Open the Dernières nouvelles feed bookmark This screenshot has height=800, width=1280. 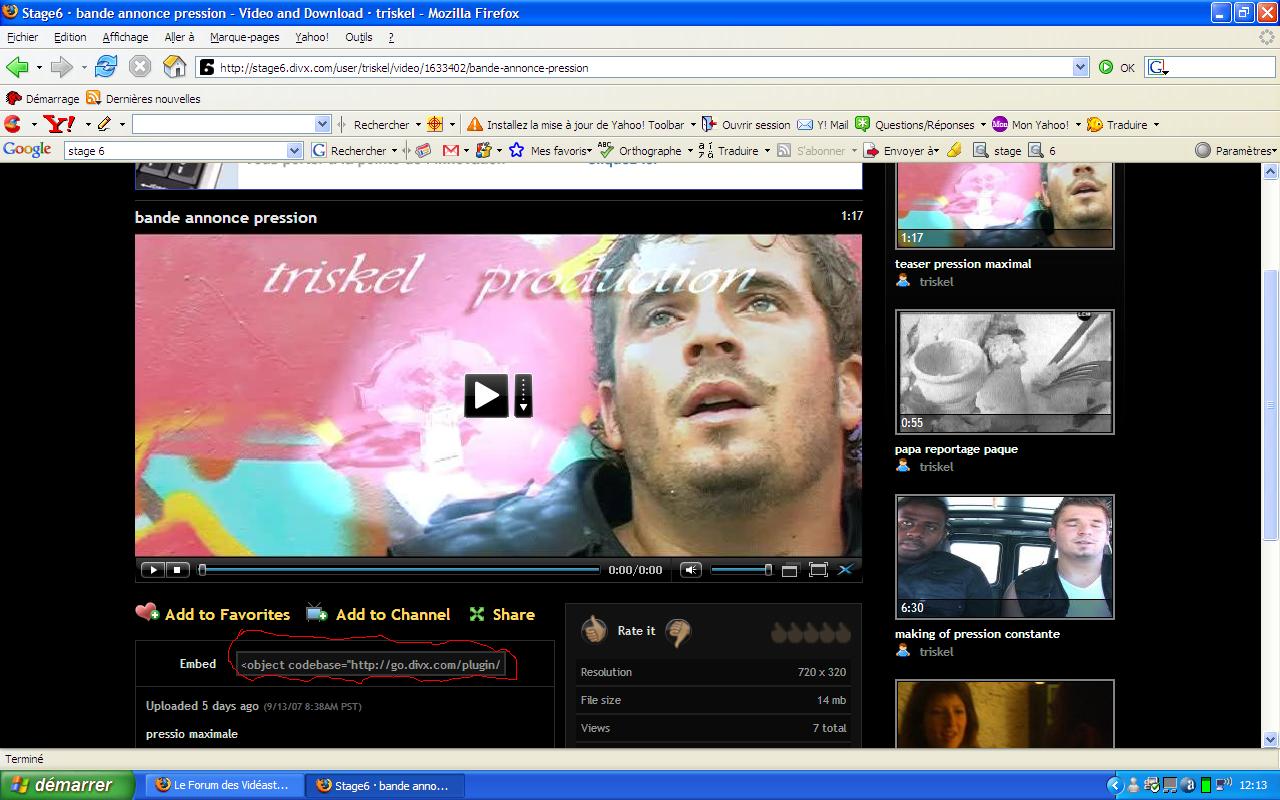pyautogui.click(x=143, y=98)
